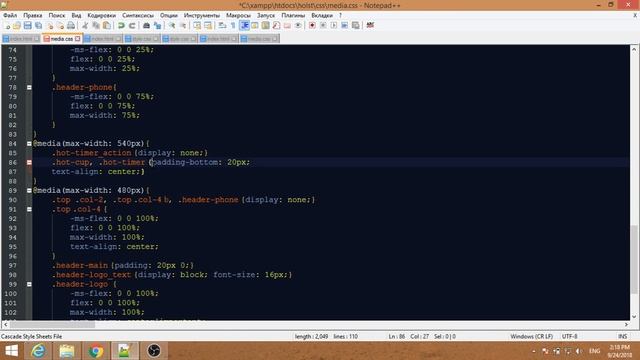Click the '.header-main' padding code line
Viewport: 640px width, 360px height.
pos(122,266)
